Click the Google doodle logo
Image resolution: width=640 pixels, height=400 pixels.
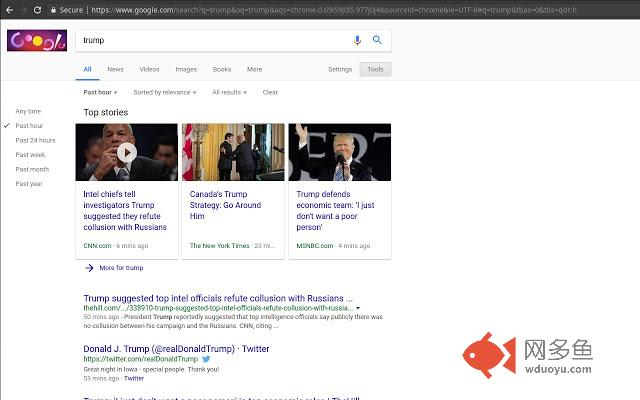coord(37,40)
